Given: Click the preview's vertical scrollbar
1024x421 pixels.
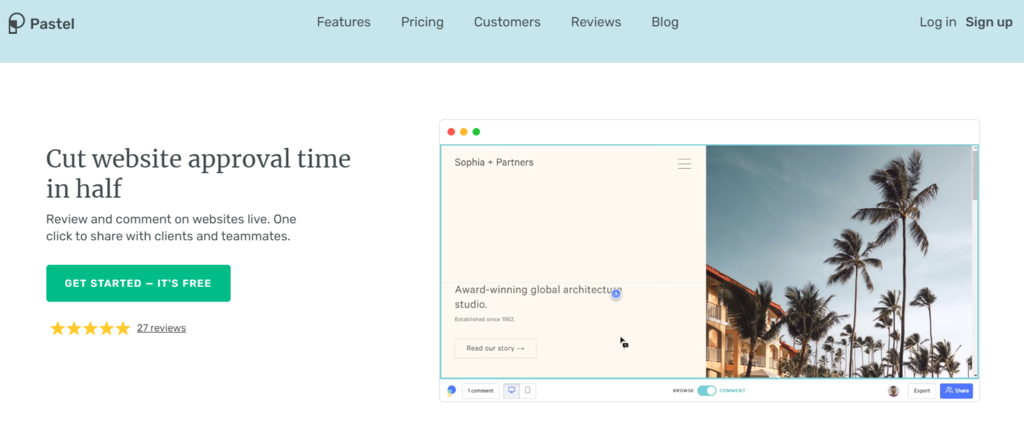Looking at the screenshot, I should [x=974, y=175].
